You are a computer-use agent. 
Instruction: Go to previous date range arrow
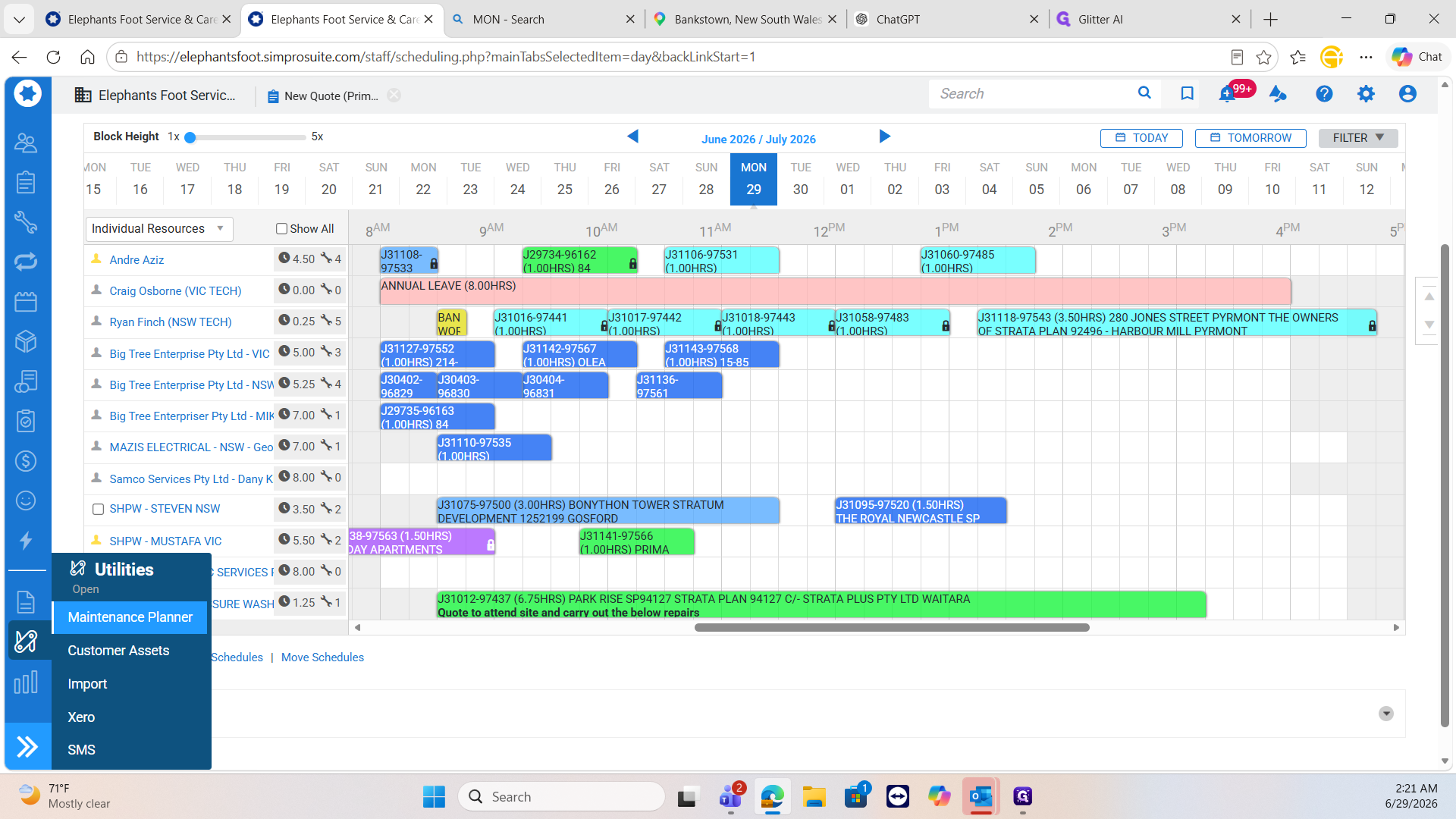[633, 136]
